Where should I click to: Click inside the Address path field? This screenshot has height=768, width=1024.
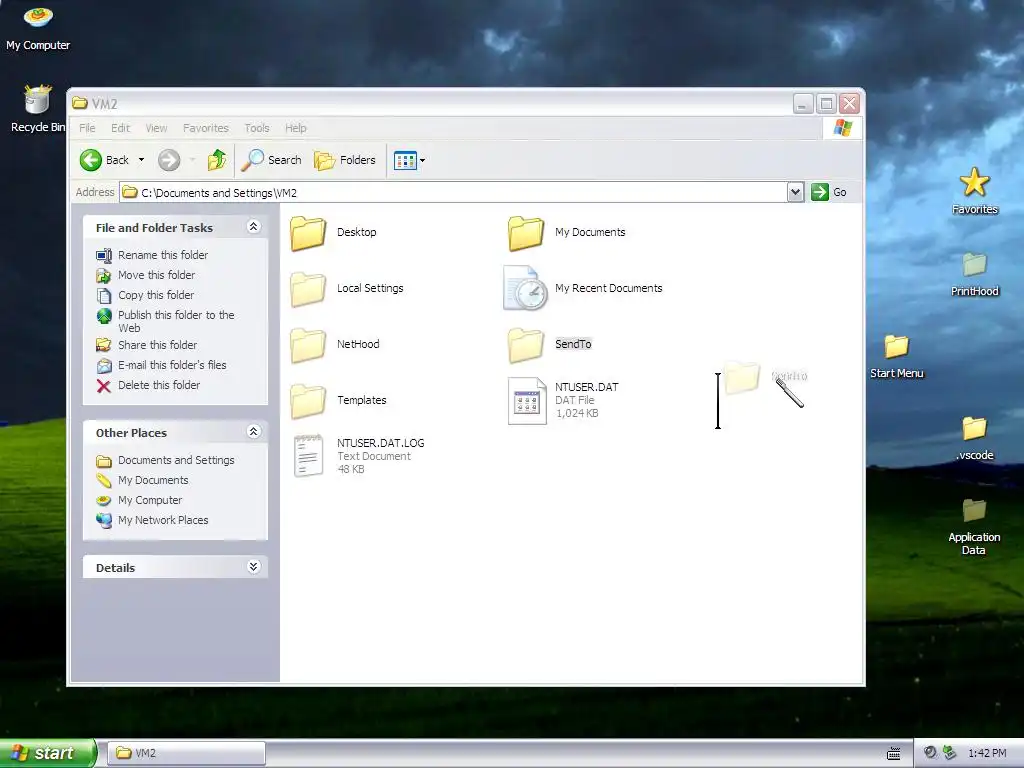click(x=453, y=193)
